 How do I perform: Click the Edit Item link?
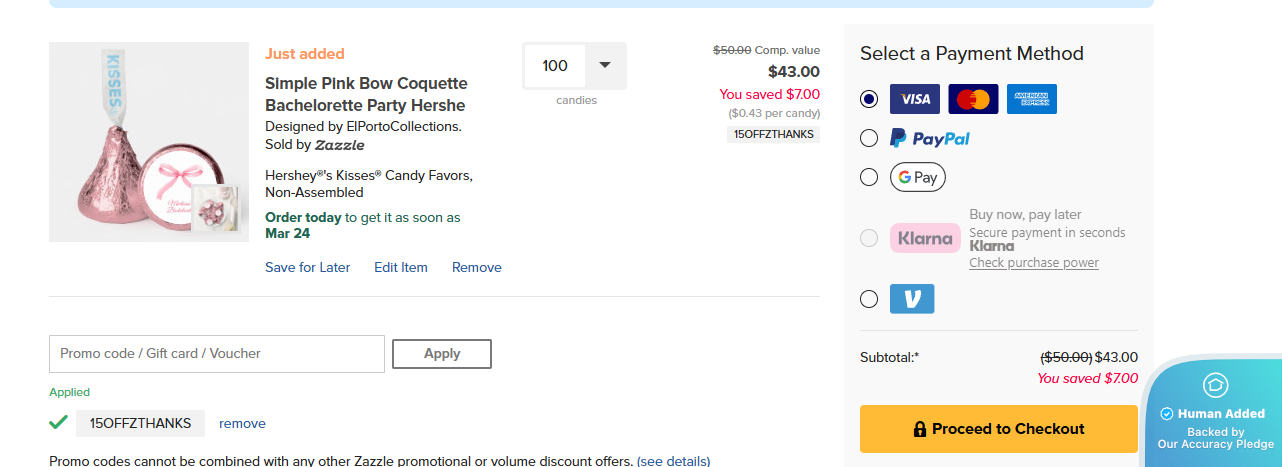400,267
